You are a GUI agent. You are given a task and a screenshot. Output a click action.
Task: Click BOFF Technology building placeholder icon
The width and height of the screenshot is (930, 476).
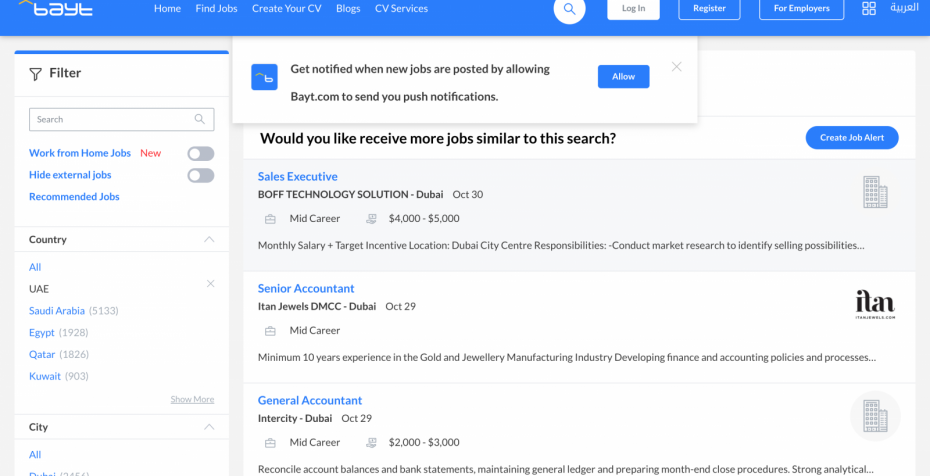click(875, 192)
